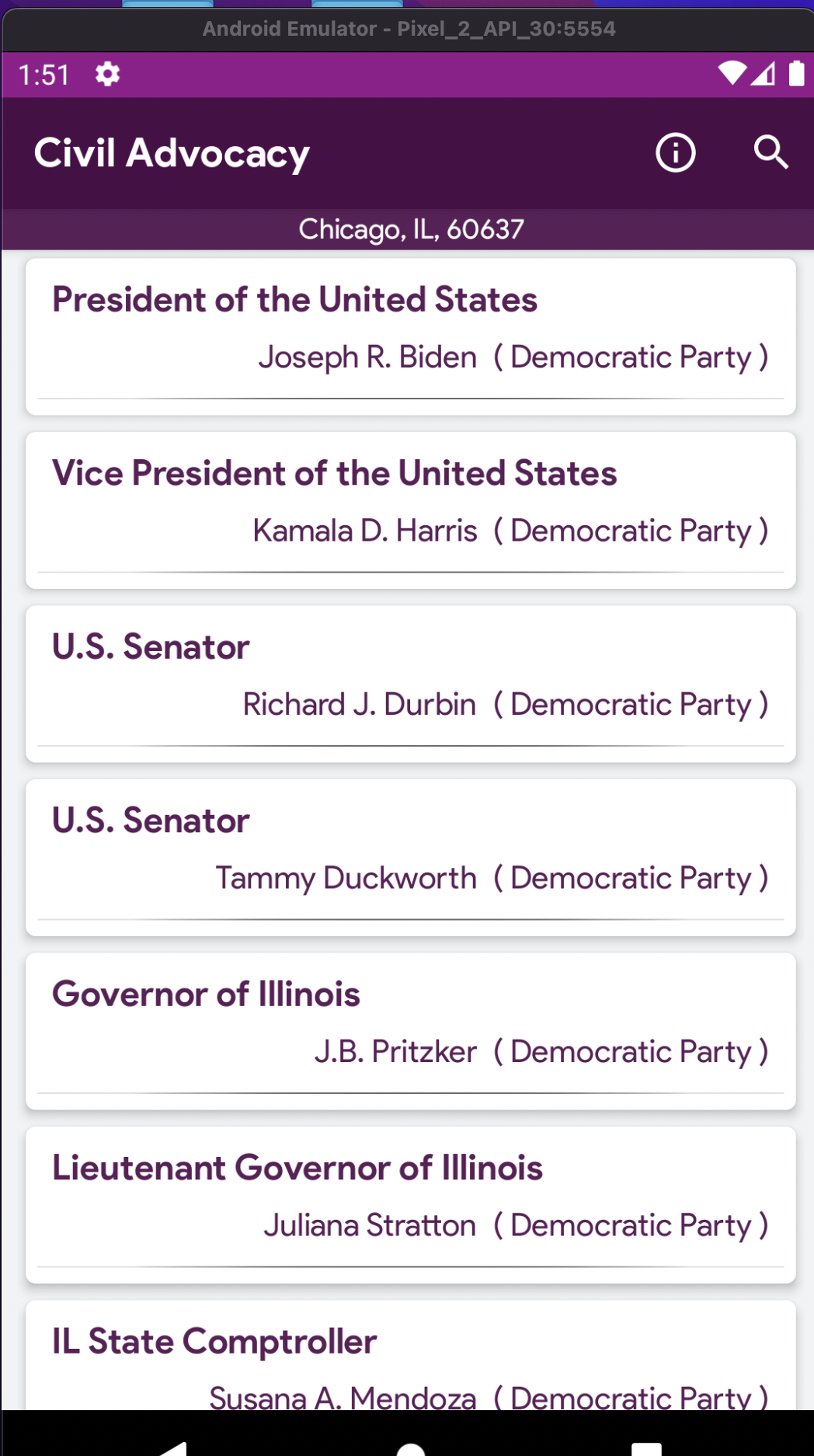Tap the Civil Advocacy app title
The height and width of the screenshot is (1456, 814).
tap(172, 153)
